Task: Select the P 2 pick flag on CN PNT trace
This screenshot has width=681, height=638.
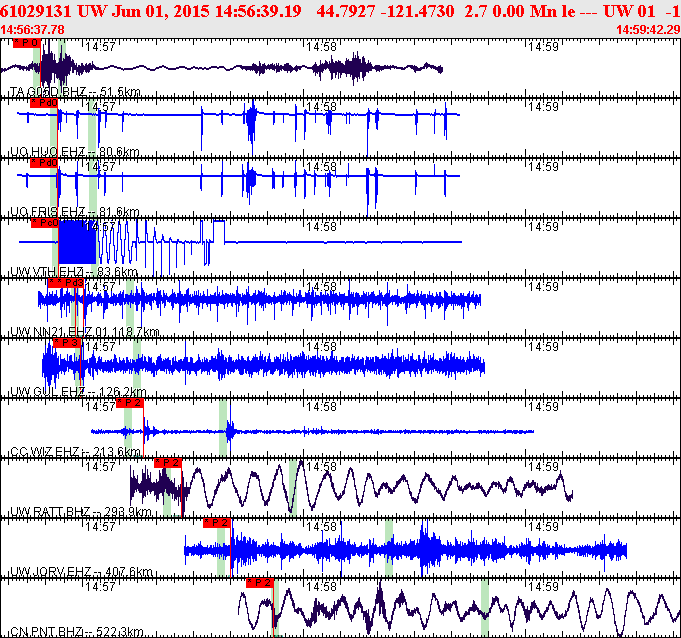Action: (x=260, y=583)
